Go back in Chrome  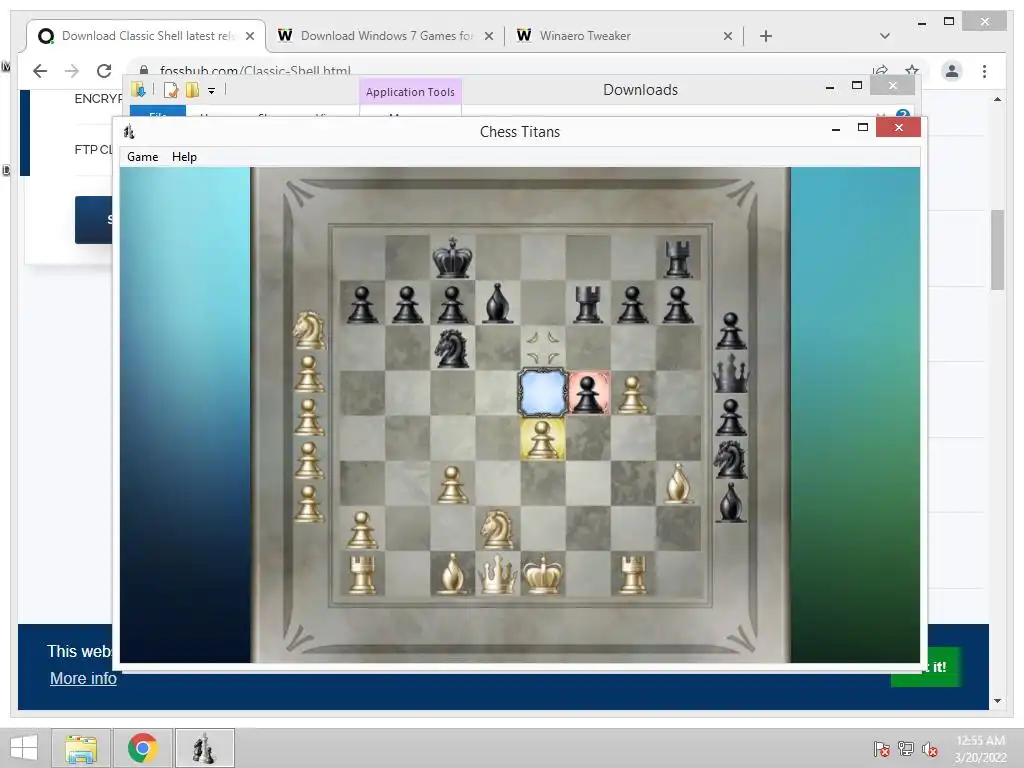pos(40,71)
